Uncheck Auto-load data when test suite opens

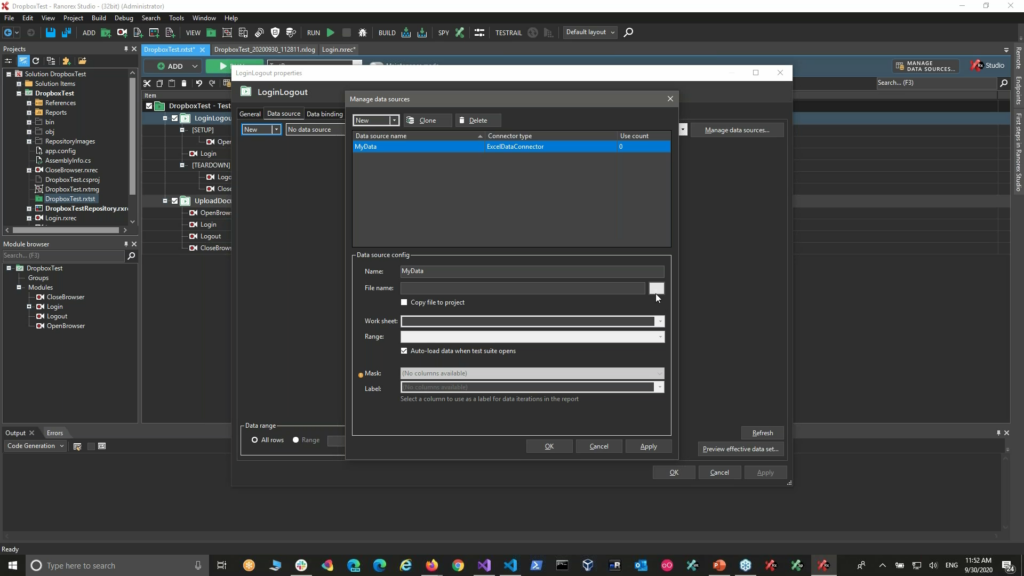point(404,351)
